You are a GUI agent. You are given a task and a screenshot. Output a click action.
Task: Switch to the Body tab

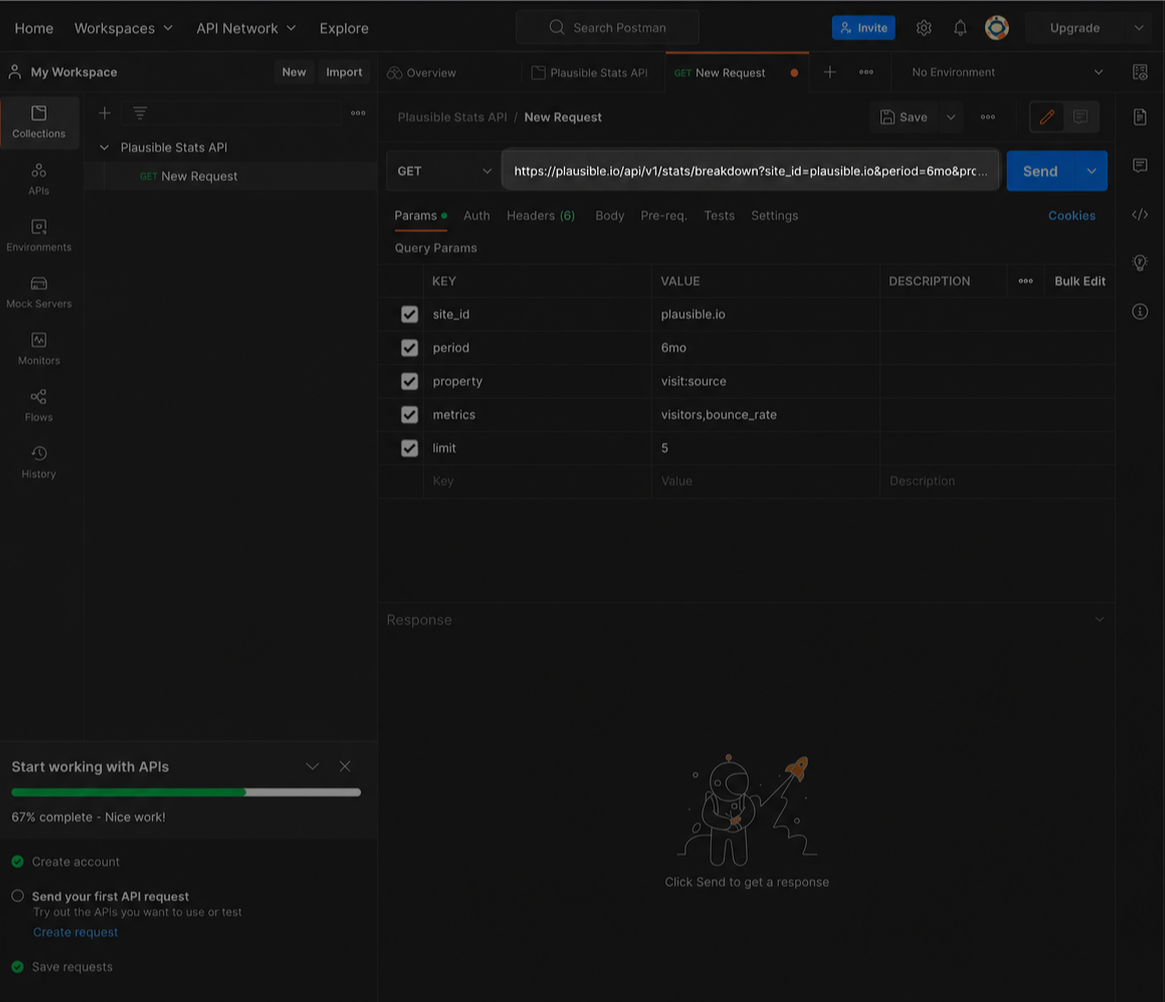pos(609,215)
